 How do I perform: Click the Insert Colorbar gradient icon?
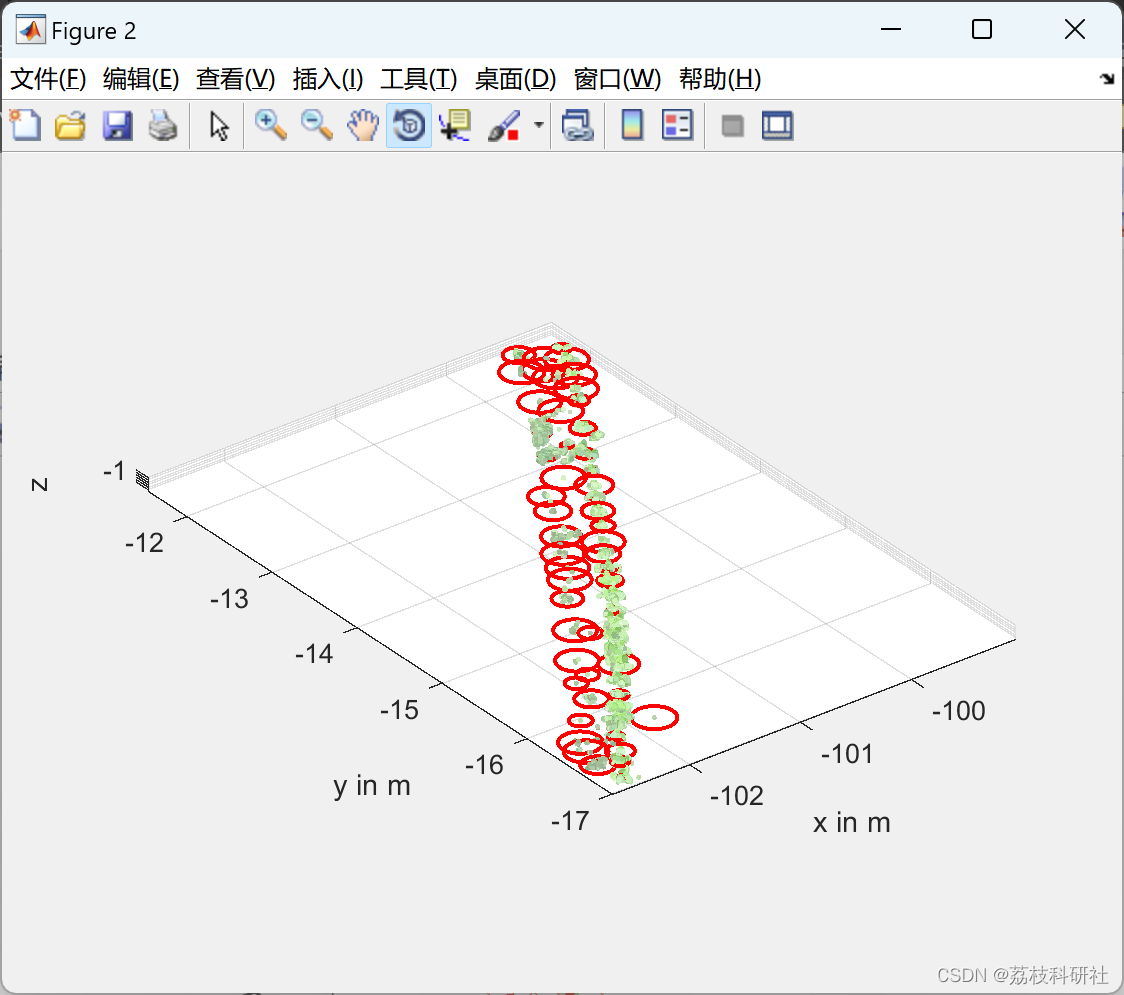tap(632, 126)
